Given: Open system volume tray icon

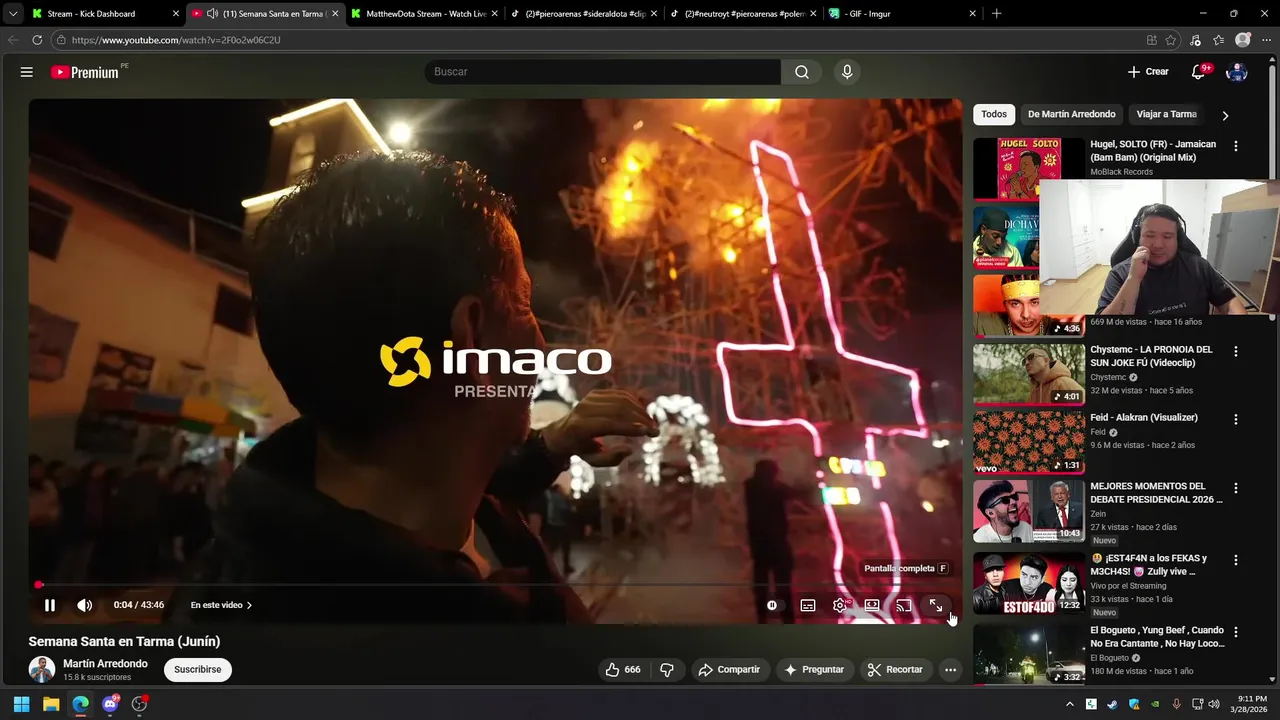Looking at the screenshot, I should (1214, 704).
